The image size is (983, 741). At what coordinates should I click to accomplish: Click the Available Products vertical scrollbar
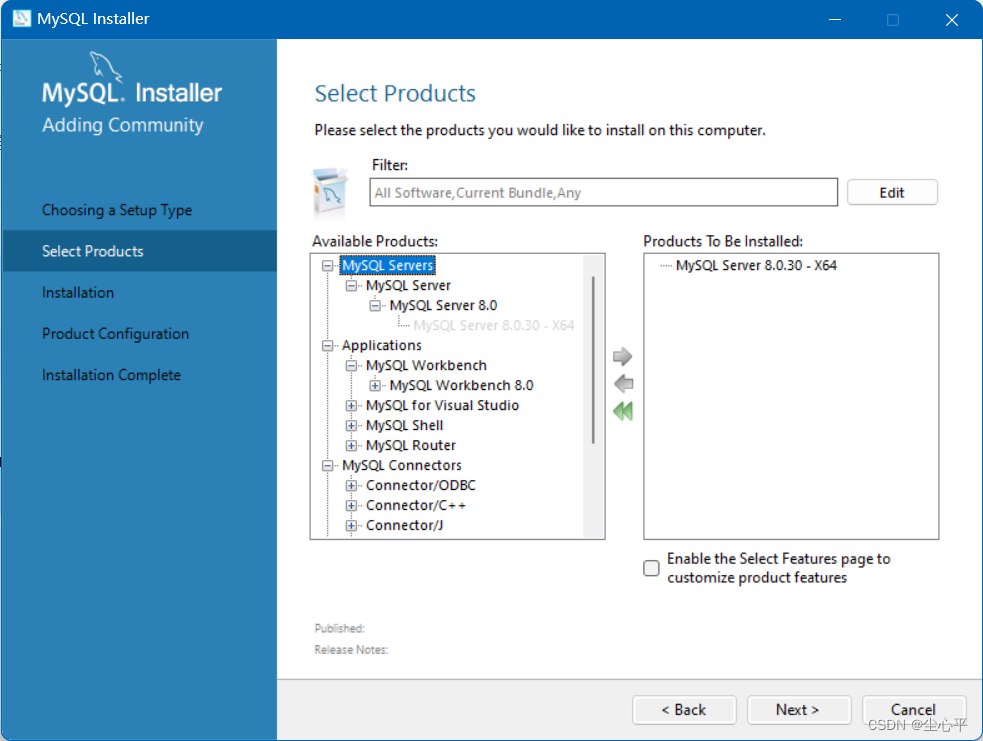593,360
